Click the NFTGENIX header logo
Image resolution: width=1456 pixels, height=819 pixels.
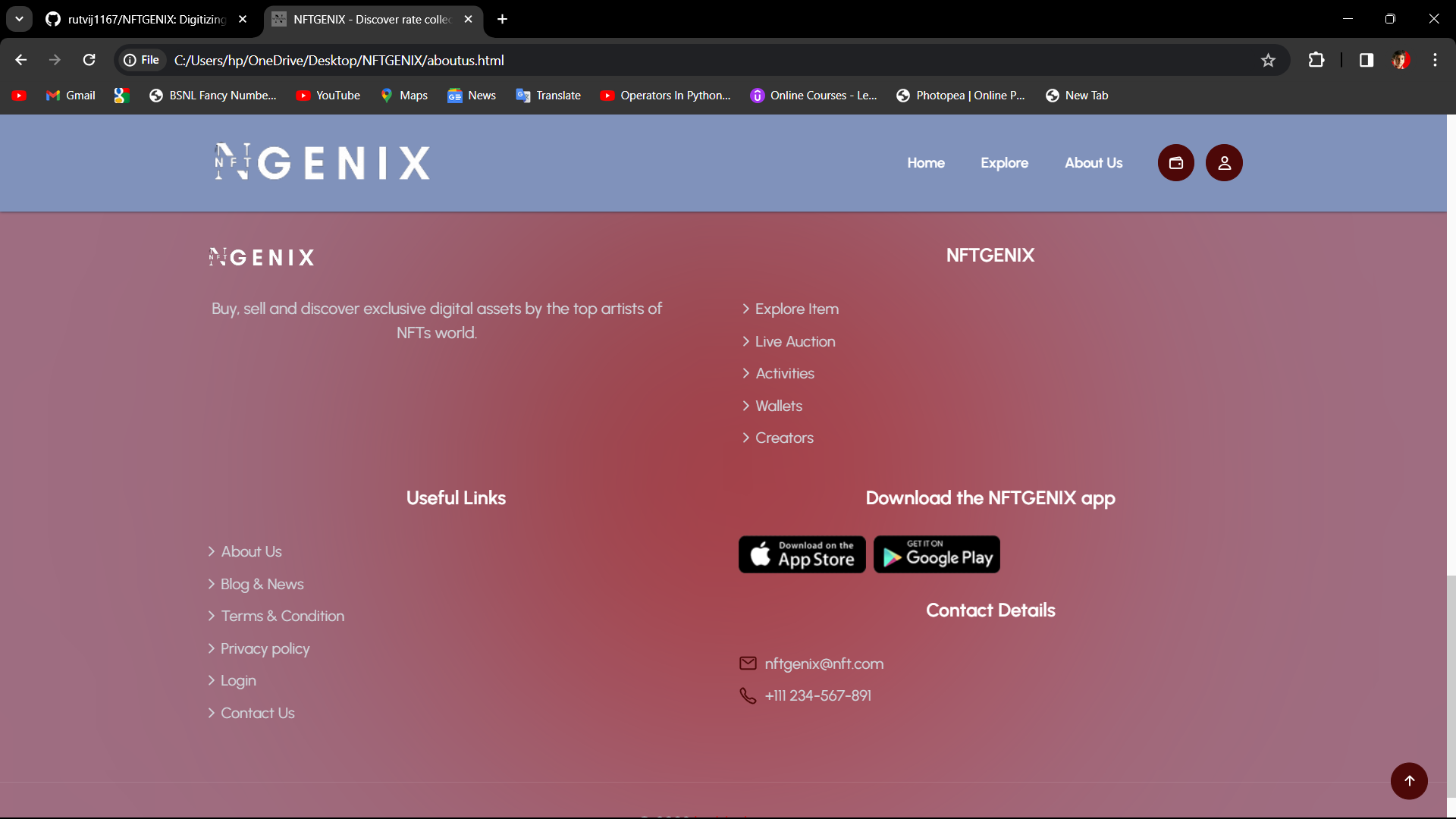pos(322,162)
